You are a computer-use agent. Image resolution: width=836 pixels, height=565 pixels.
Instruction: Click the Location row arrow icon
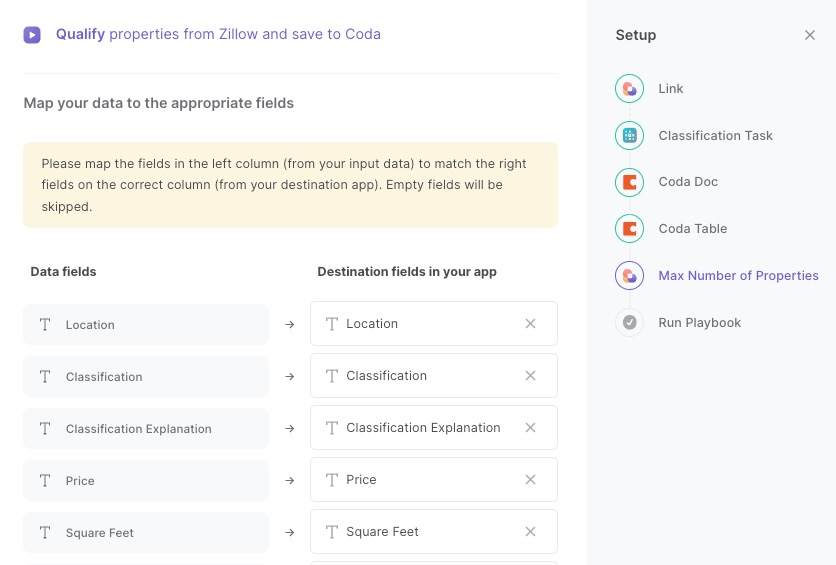290,324
